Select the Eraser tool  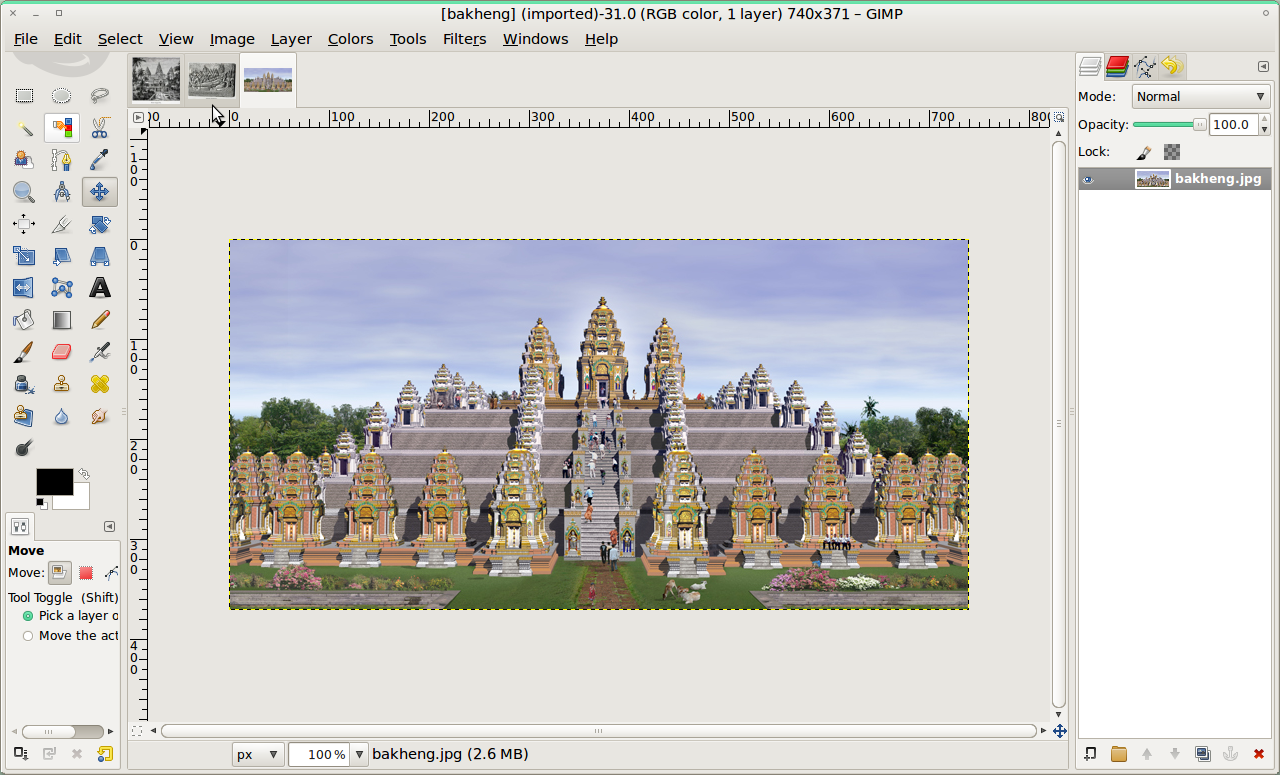point(62,352)
